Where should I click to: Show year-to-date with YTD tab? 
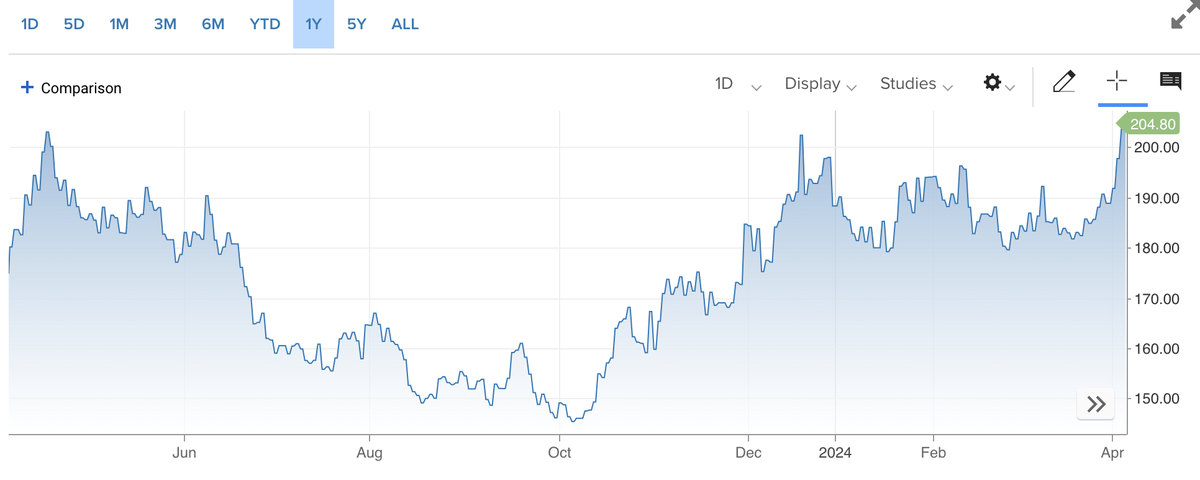tap(264, 24)
